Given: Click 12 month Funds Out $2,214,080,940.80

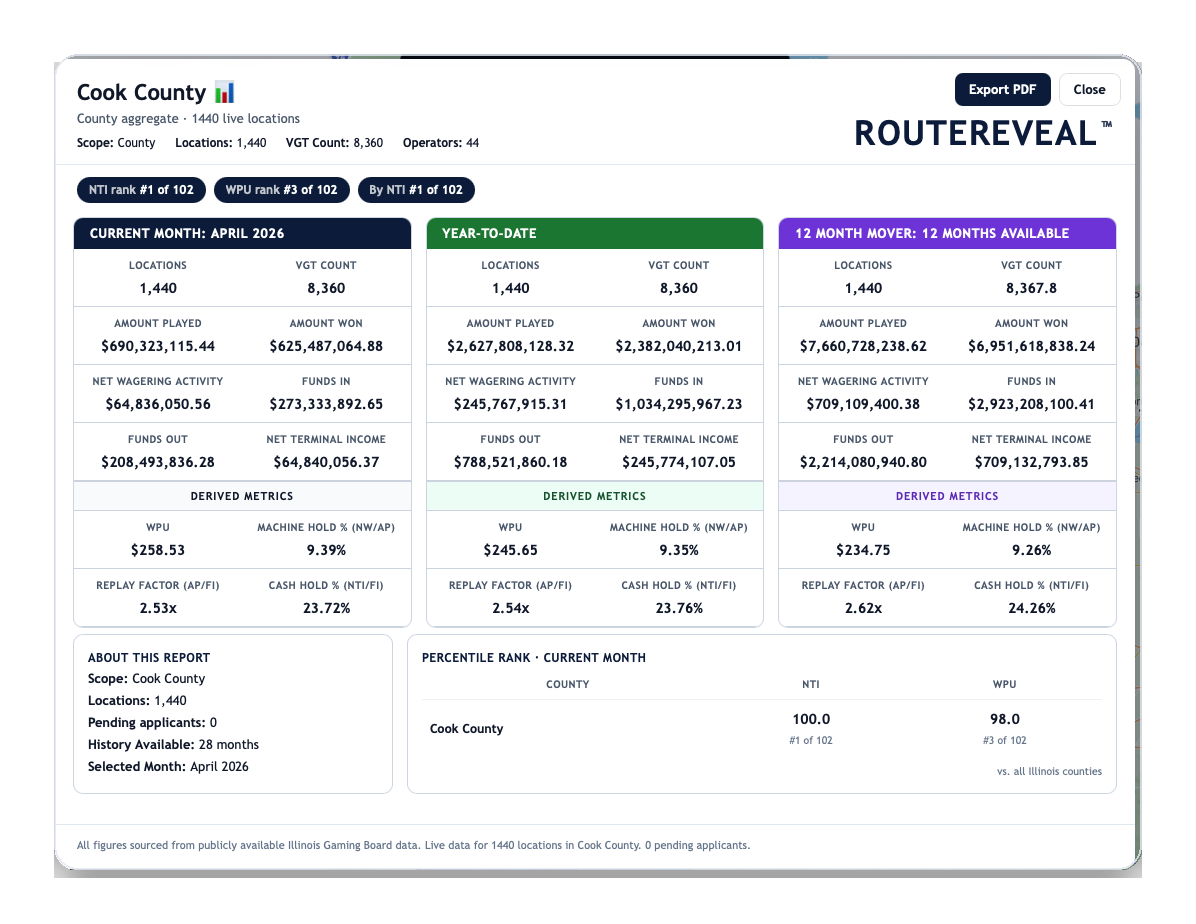Looking at the screenshot, I should (x=863, y=462).
